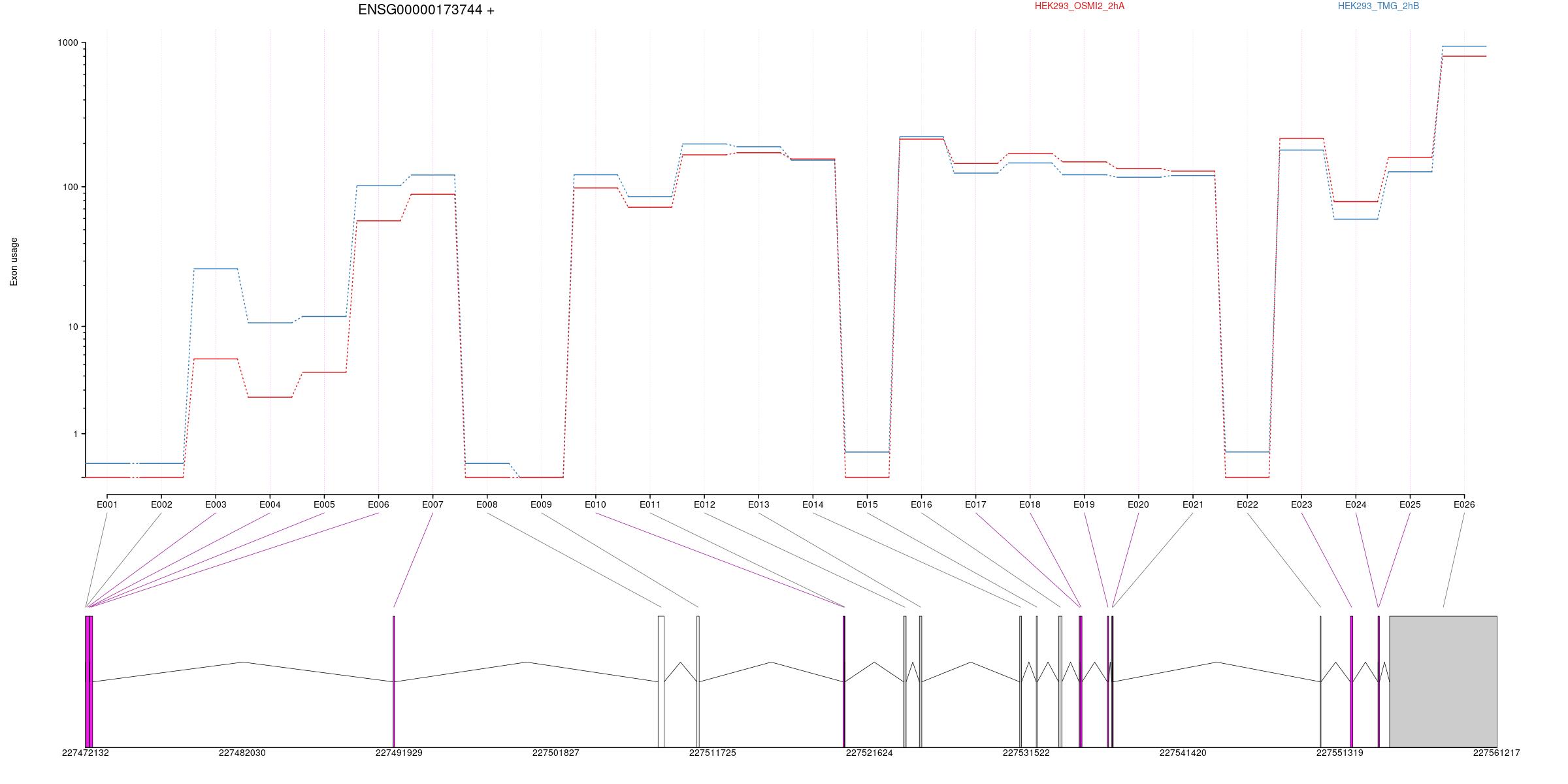Click exon label E006
Image resolution: width=1568 pixels, height=784 pixels.
(378, 504)
